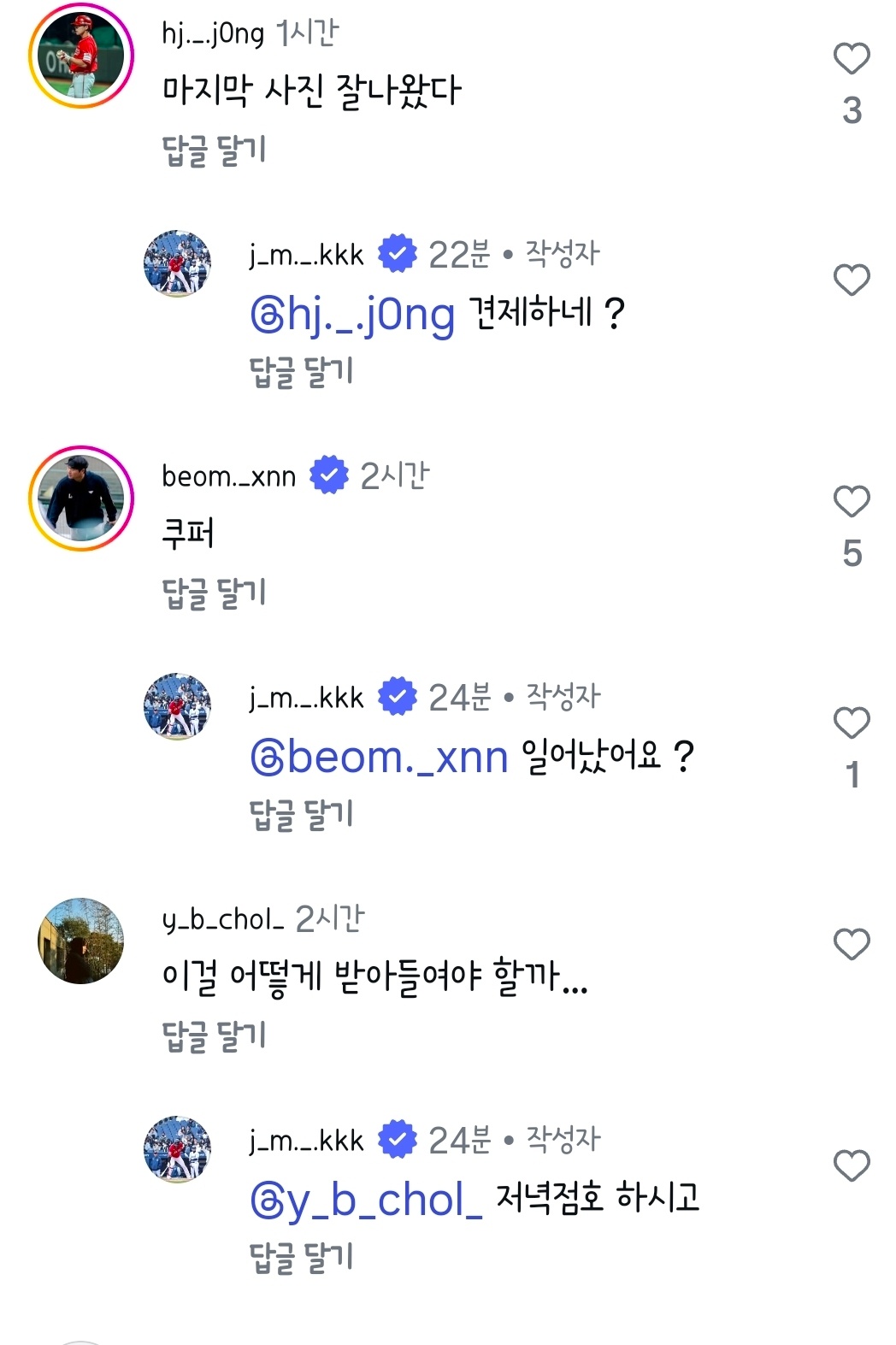Open hj._.j0ng's profile picture story
The height and width of the screenshot is (1345, 896).
point(81,56)
